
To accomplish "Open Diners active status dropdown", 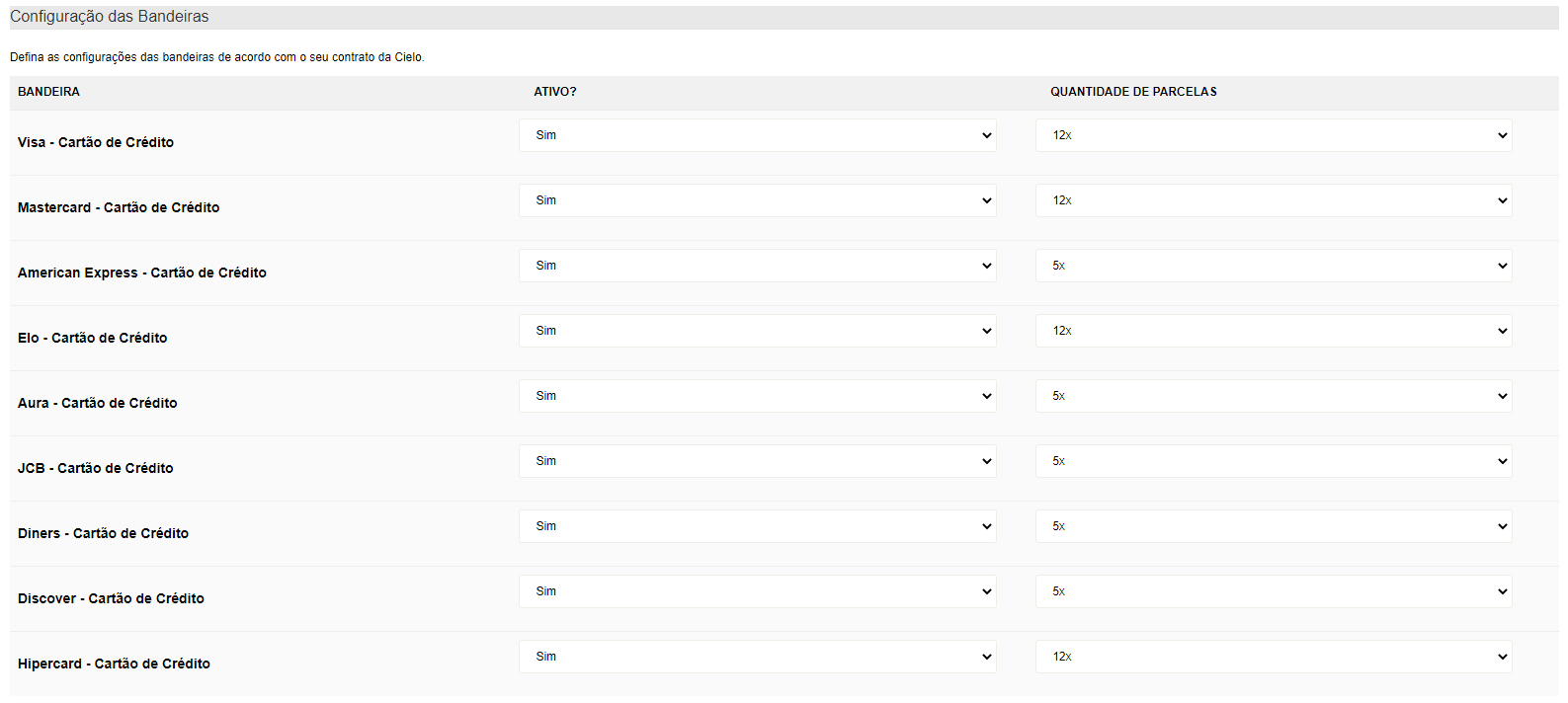I will click(757, 526).
